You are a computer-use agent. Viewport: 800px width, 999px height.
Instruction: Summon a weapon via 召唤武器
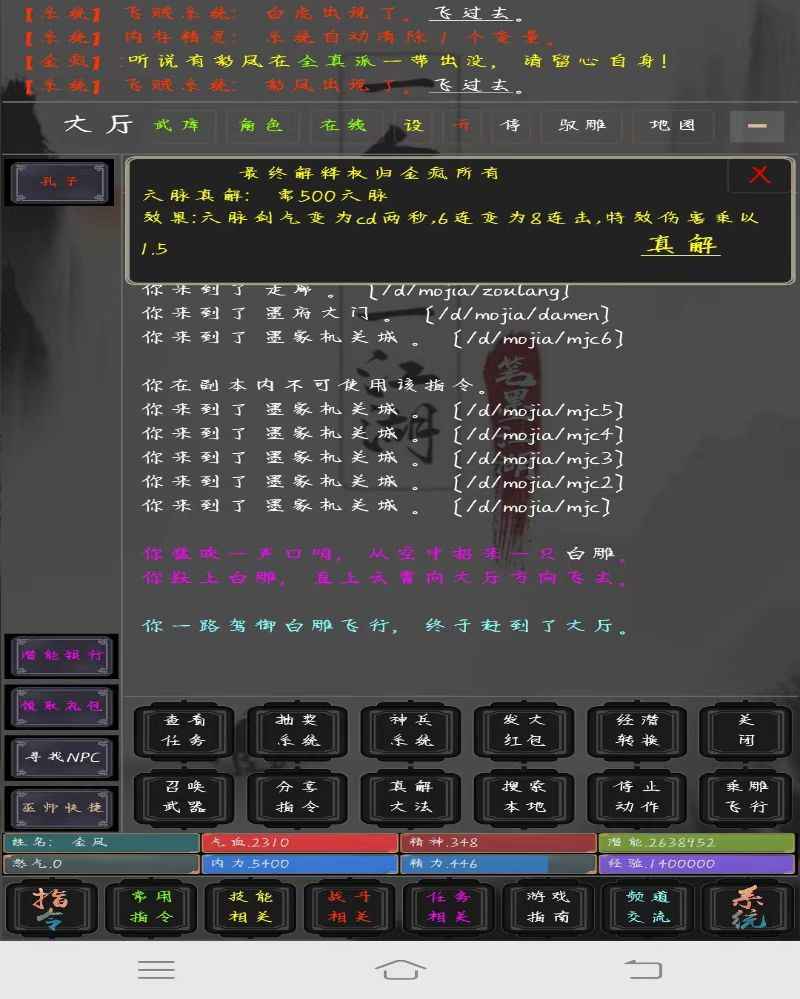(184, 799)
